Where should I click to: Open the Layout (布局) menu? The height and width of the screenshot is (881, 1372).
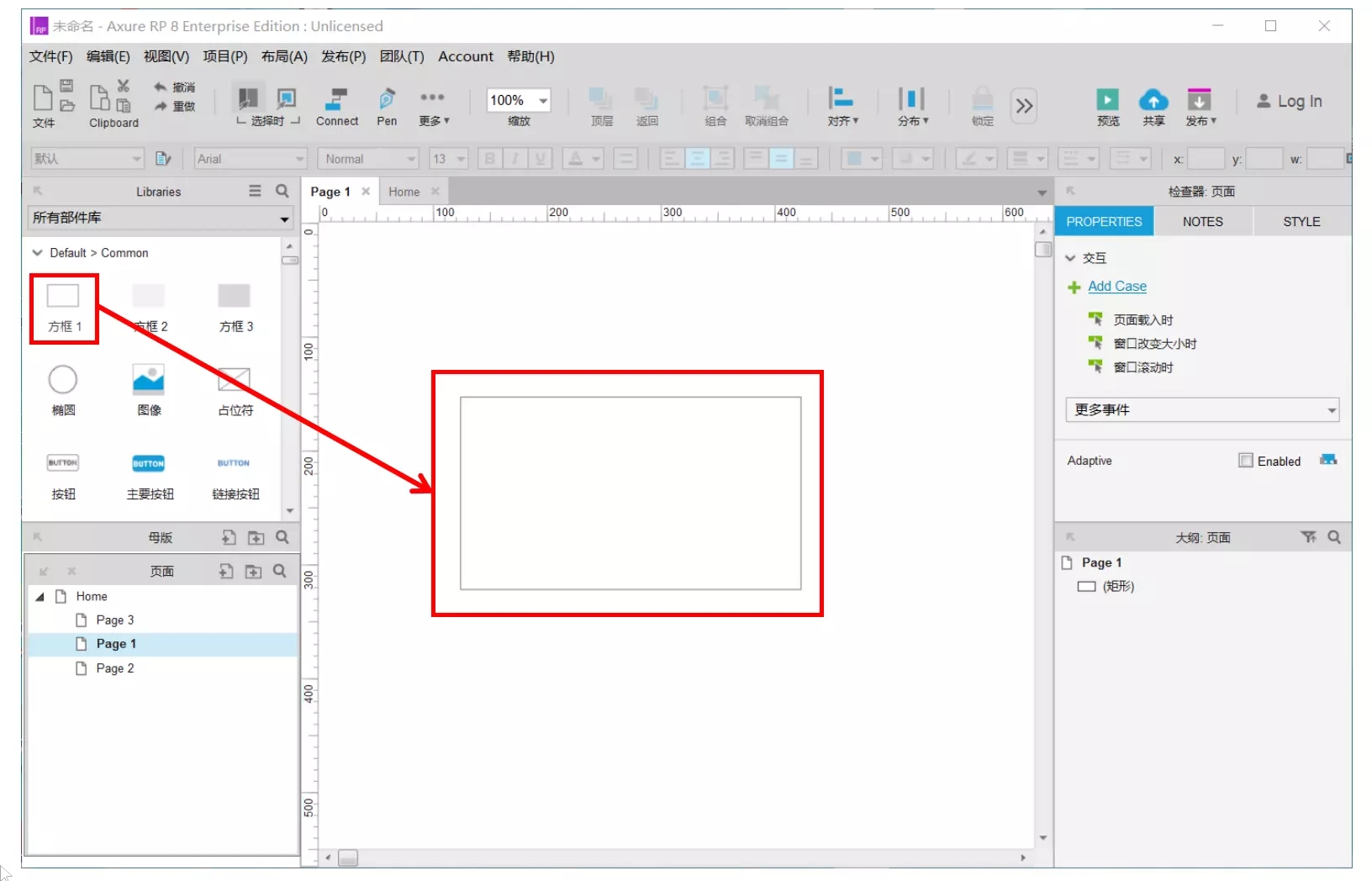pos(284,56)
